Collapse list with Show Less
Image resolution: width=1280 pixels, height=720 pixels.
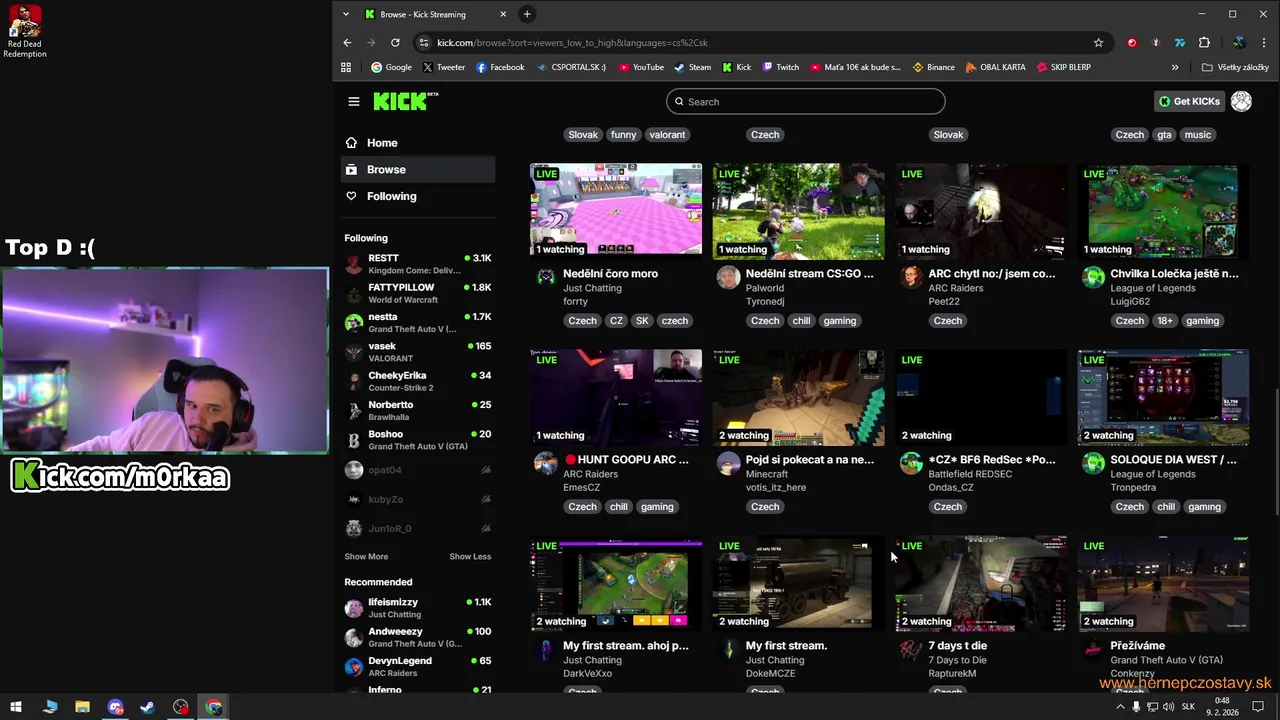470,556
